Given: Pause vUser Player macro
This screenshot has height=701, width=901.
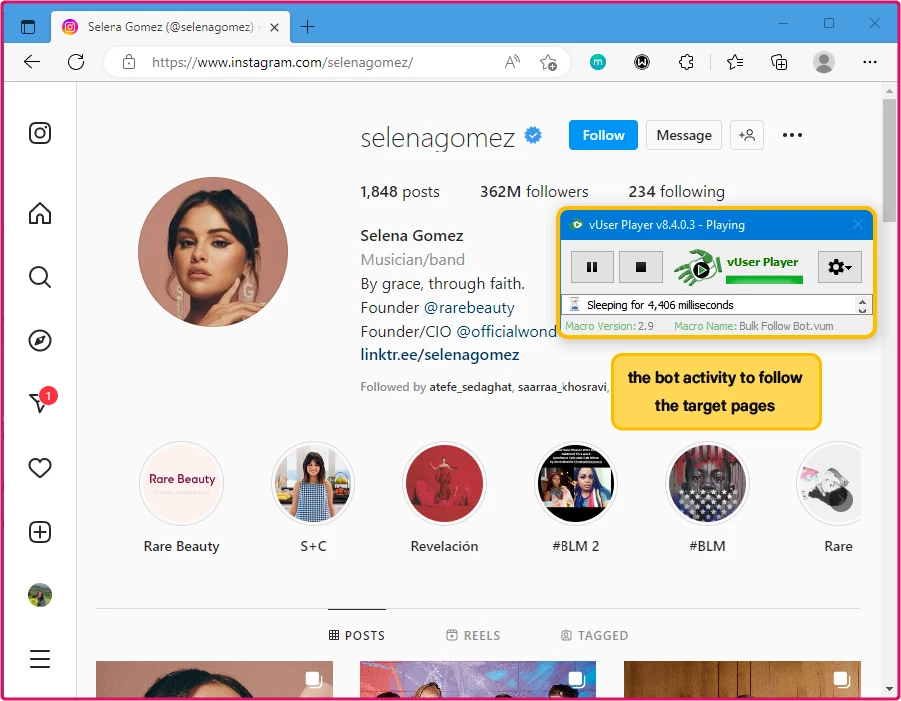Looking at the screenshot, I should click(592, 267).
